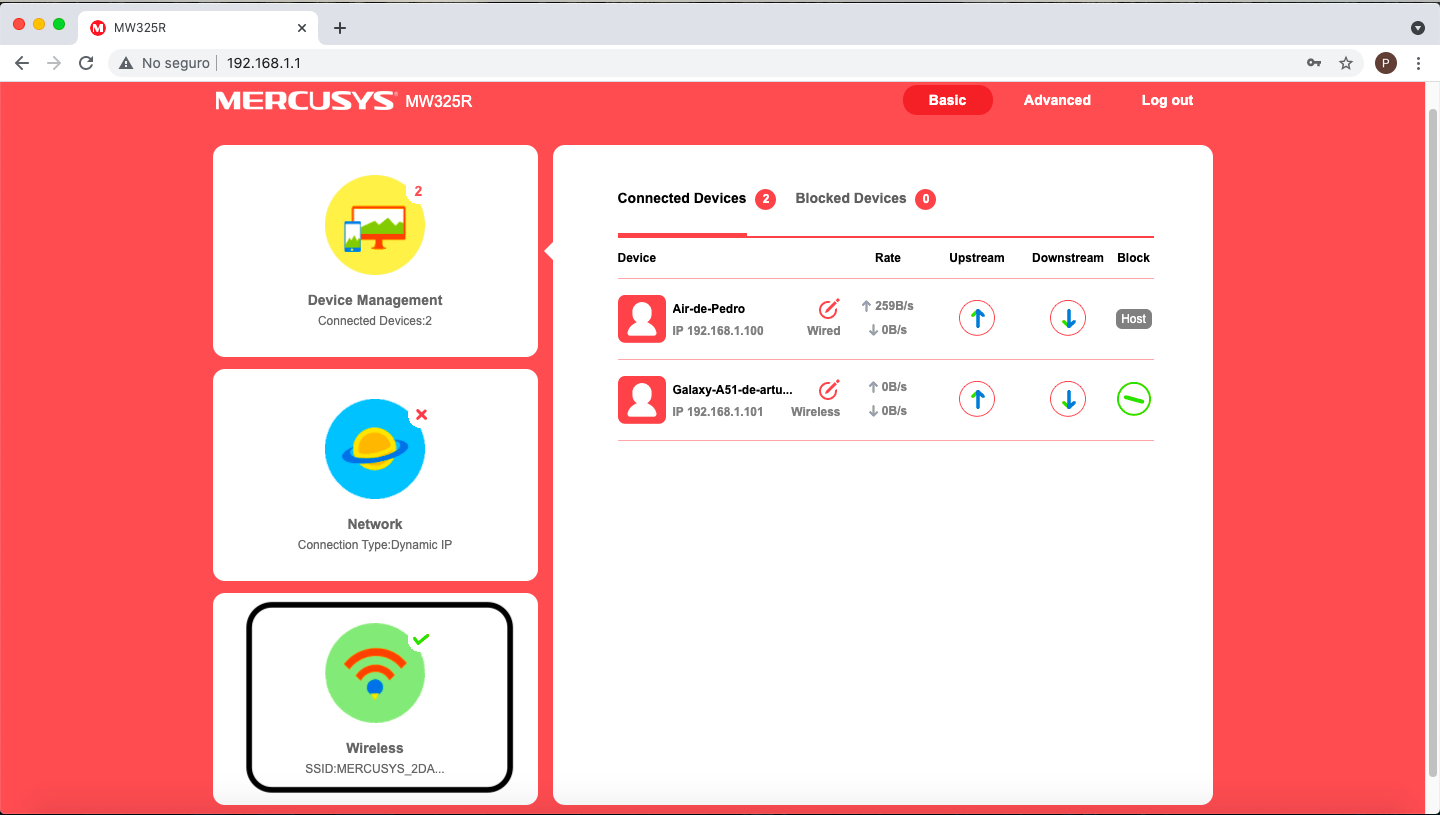The width and height of the screenshot is (1440, 815).
Task: Set upstream limit for Air-de-Pedro
Action: click(x=977, y=319)
